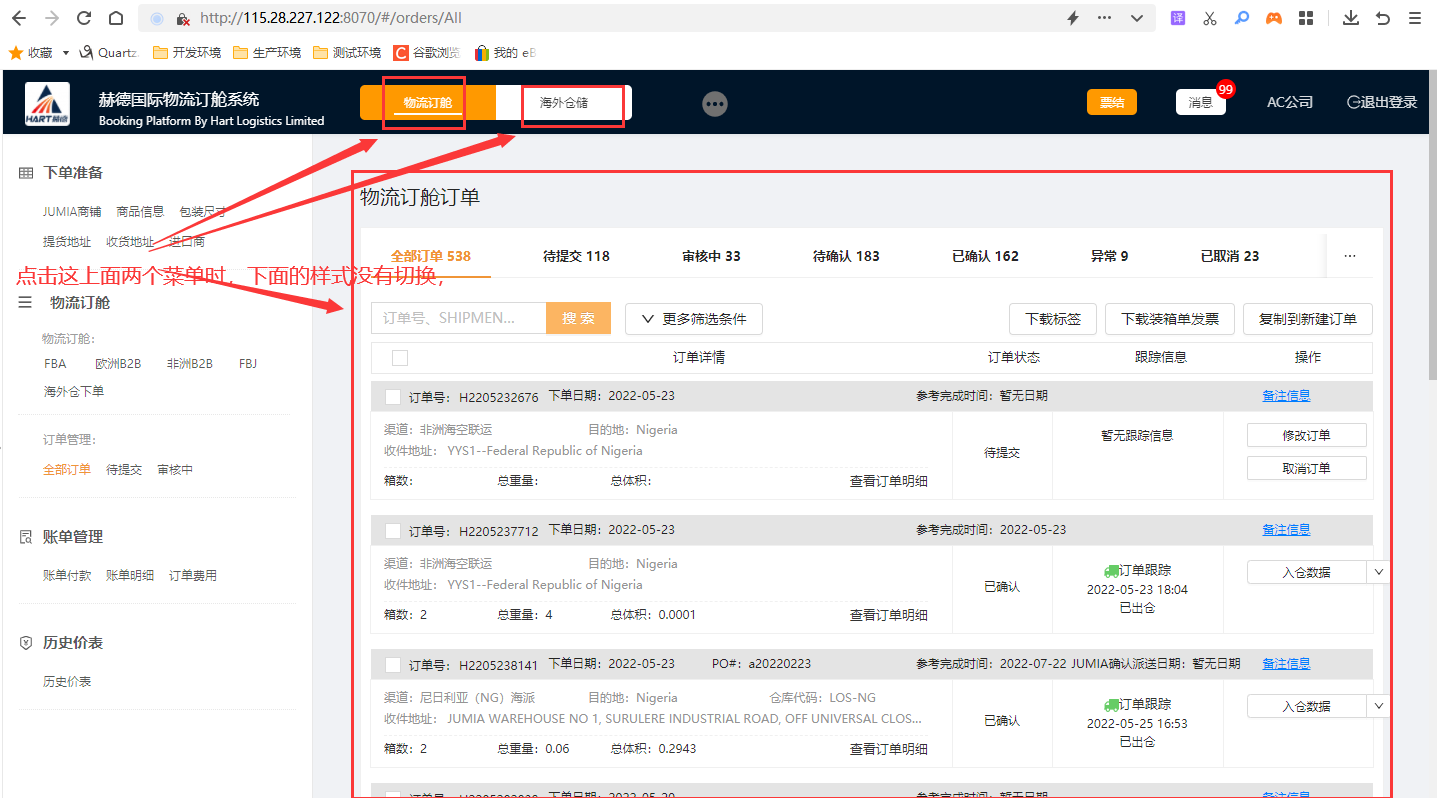Screen dimensions: 1437x798
Task: Toggle the select-all orders checkbox
Action: point(400,358)
